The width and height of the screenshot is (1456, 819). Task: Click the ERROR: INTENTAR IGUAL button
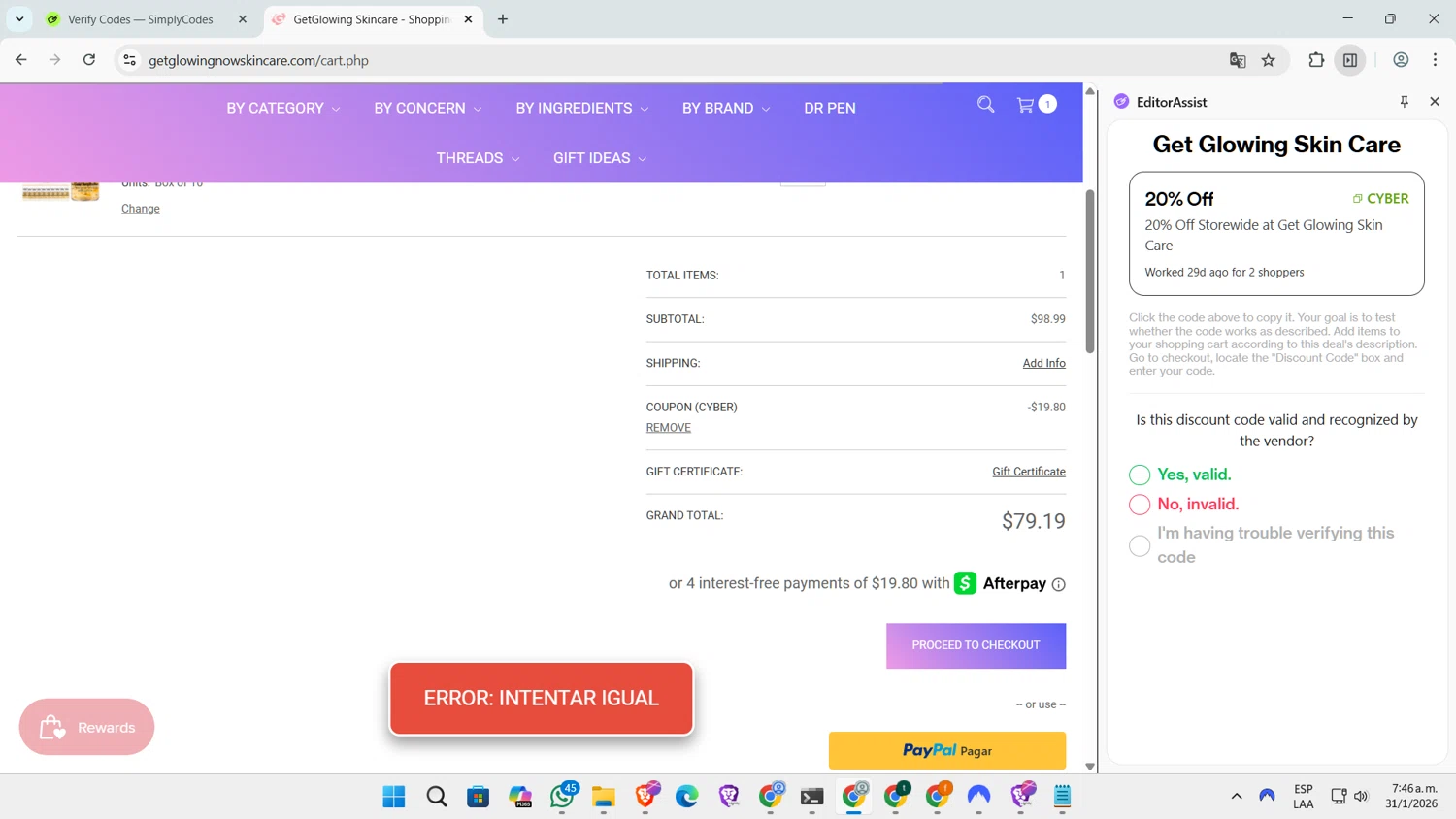[542, 699]
